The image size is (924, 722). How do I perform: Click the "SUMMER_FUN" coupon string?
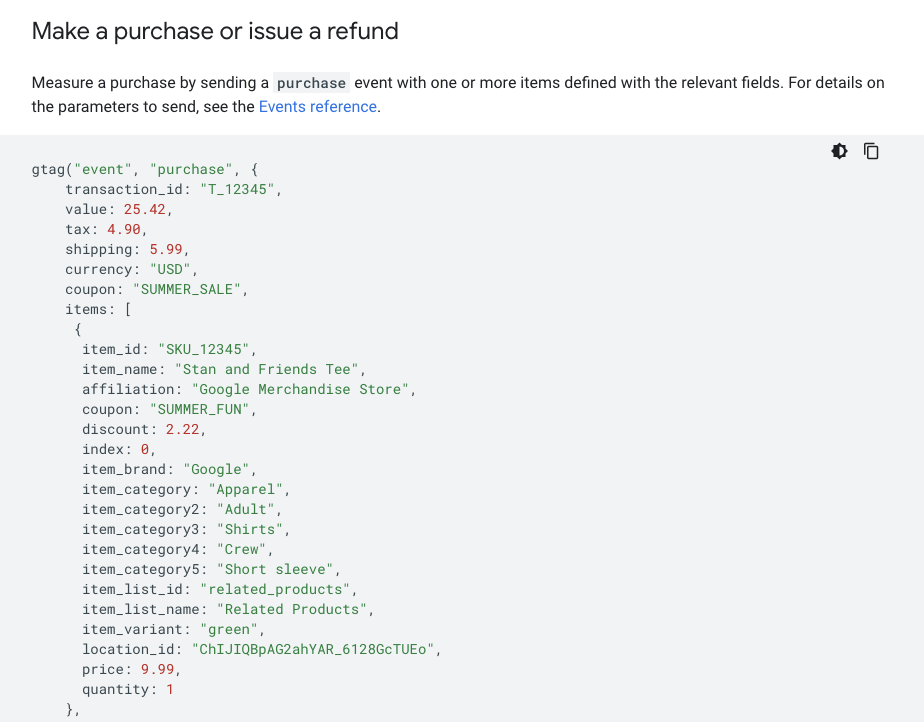click(203, 409)
